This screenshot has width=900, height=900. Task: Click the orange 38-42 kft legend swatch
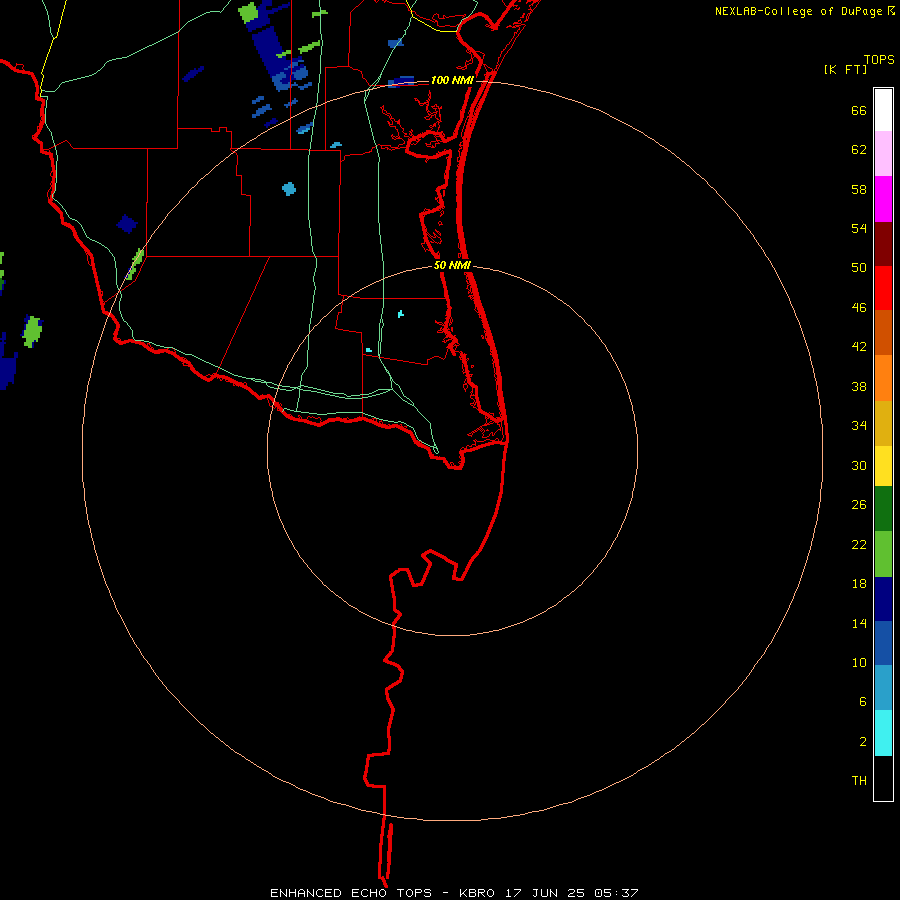tap(883, 378)
